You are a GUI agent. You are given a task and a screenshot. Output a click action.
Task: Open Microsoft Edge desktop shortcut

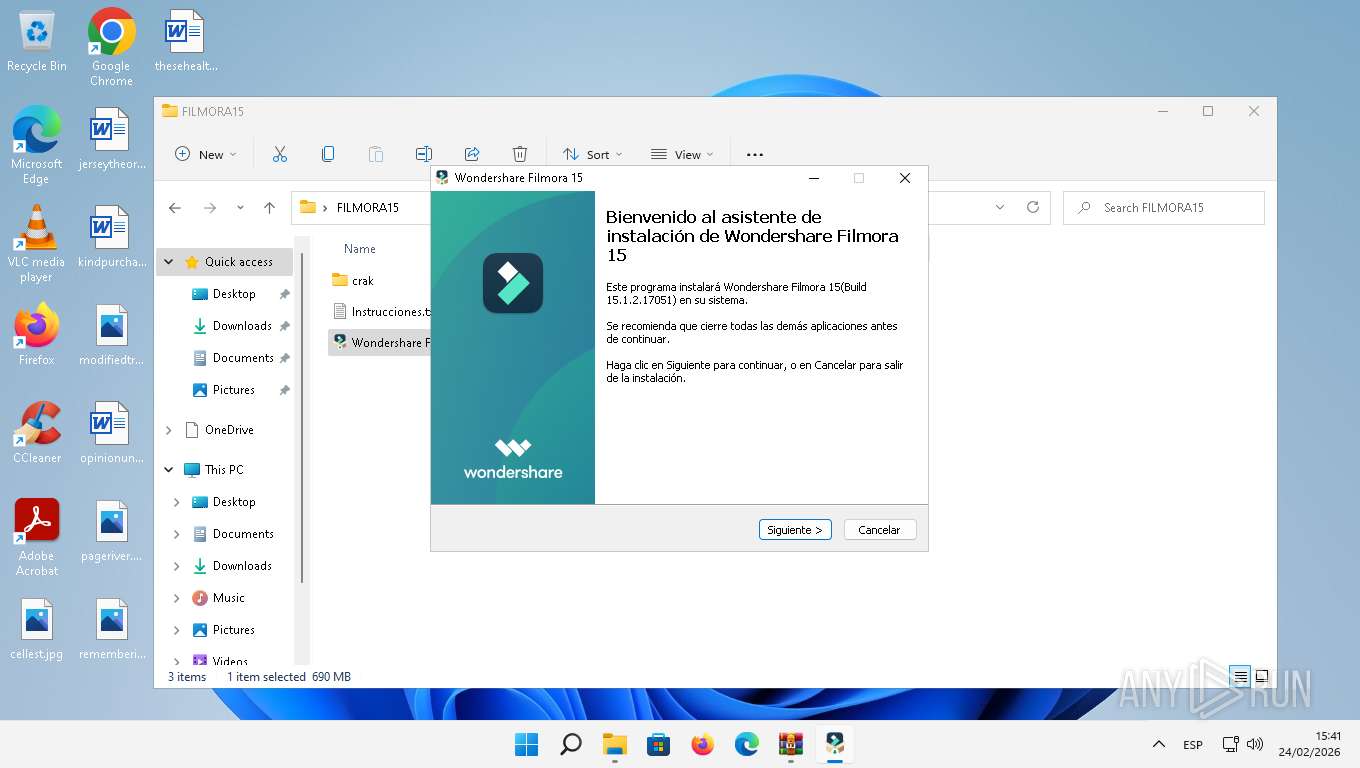tap(37, 146)
